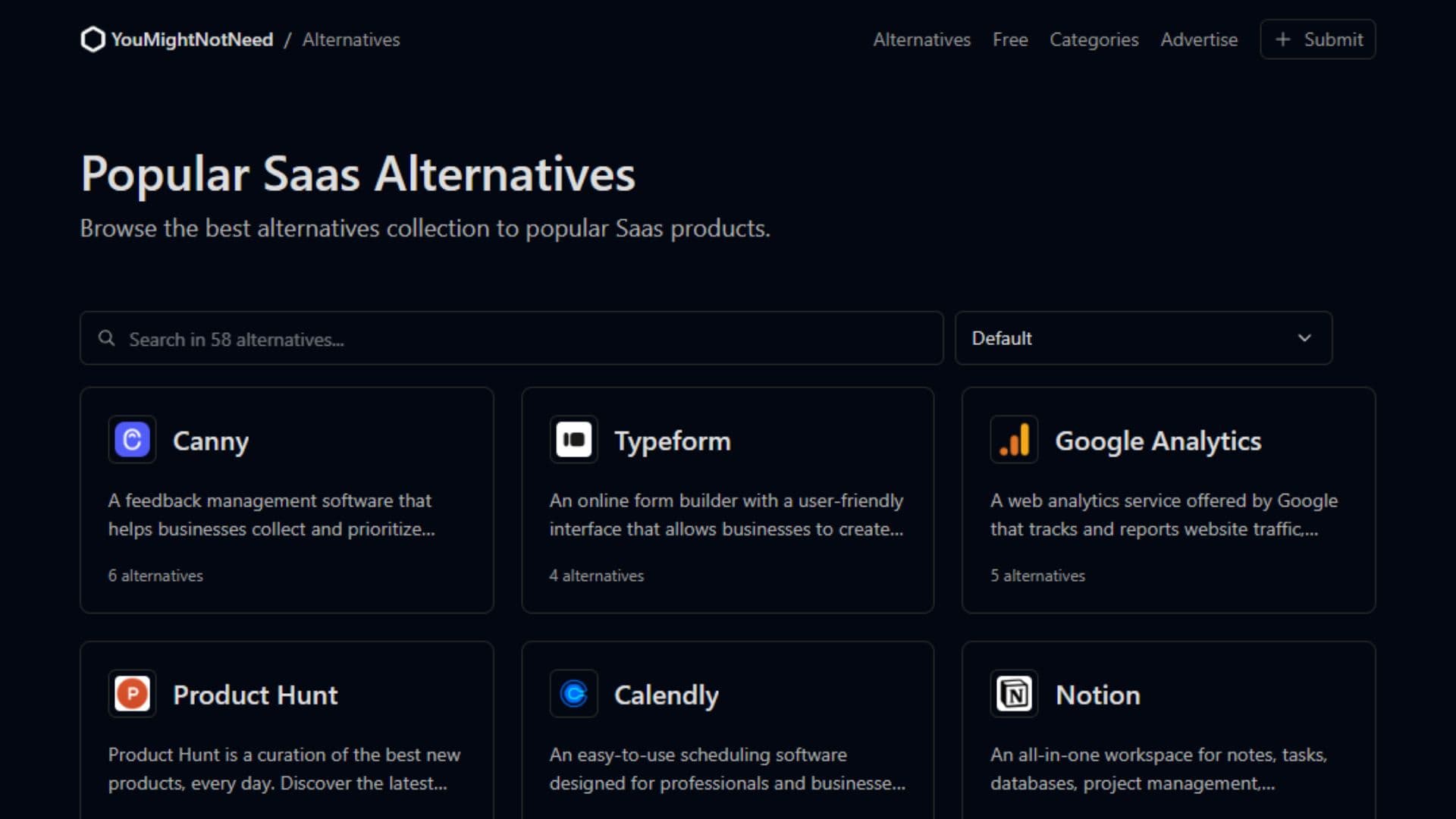Select the Google Analytics icon
Viewport: 1456px width, 819px height.
(x=1014, y=440)
